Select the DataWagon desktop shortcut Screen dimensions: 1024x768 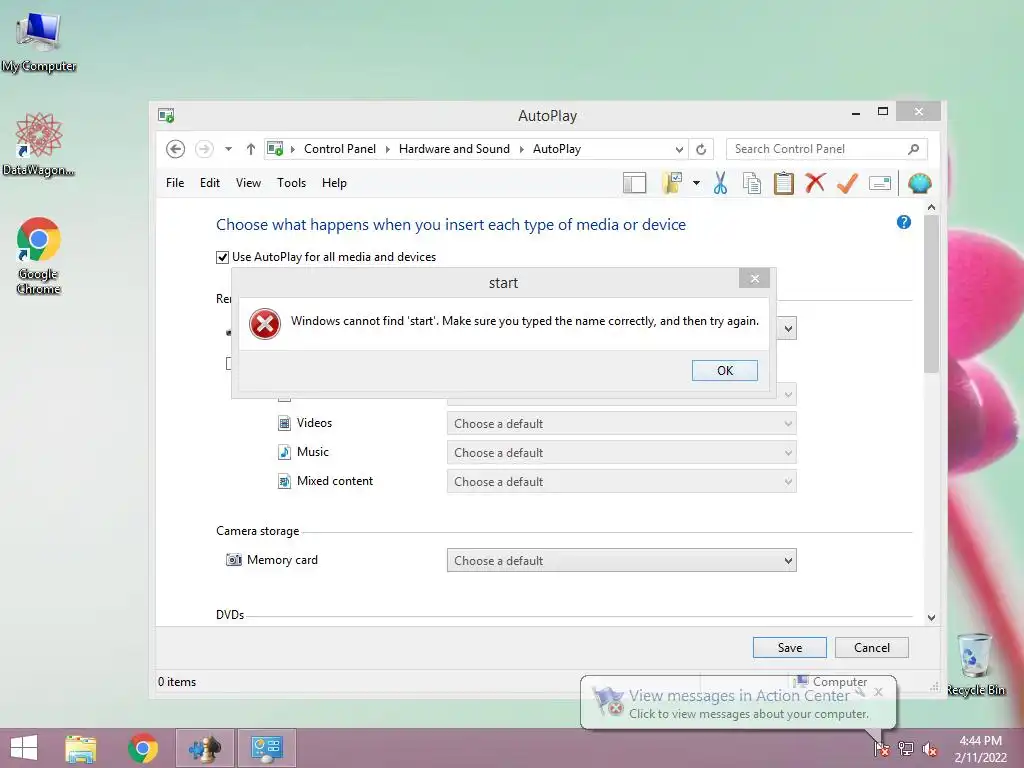point(39,144)
